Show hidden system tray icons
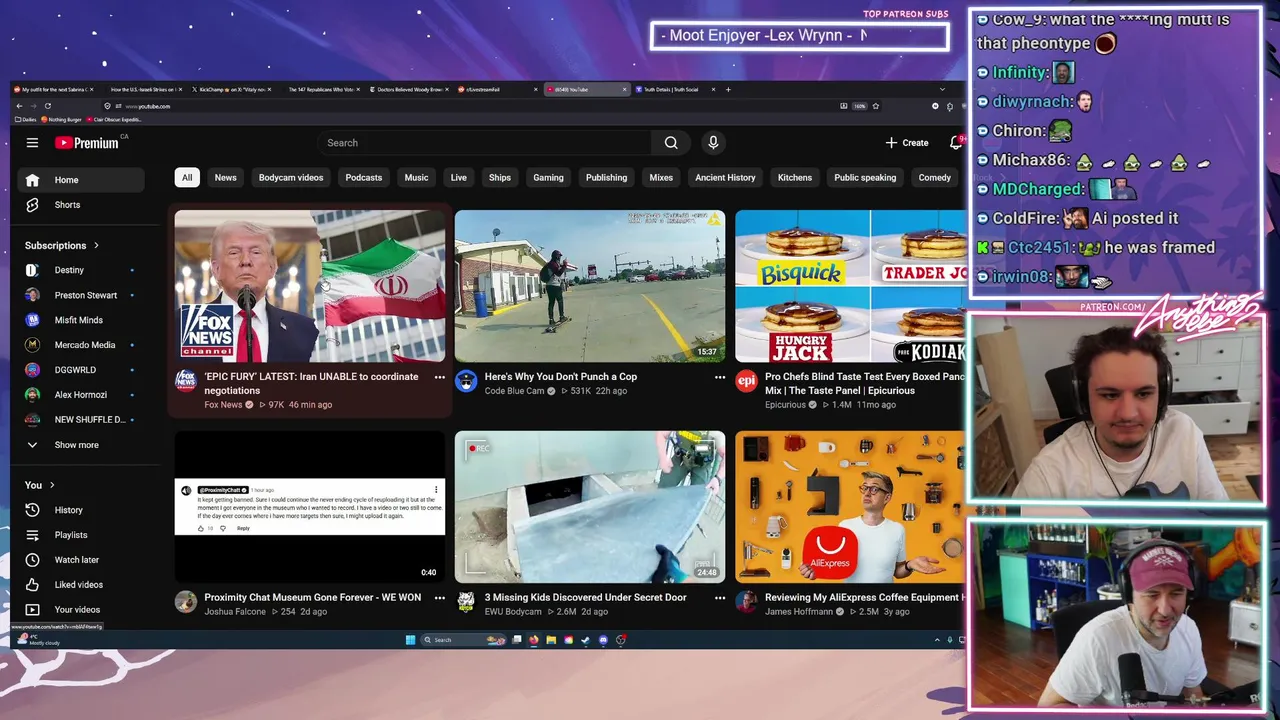The height and width of the screenshot is (720, 1280). pos(937,640)
